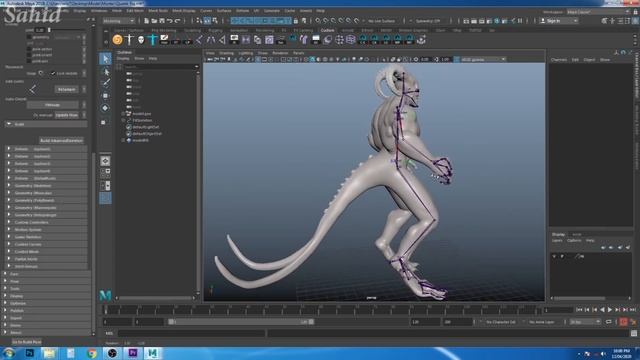Click the Update Now button
The height and width of the screenshot is (360, 640).
pyautogui.click(x=67, y=116)
